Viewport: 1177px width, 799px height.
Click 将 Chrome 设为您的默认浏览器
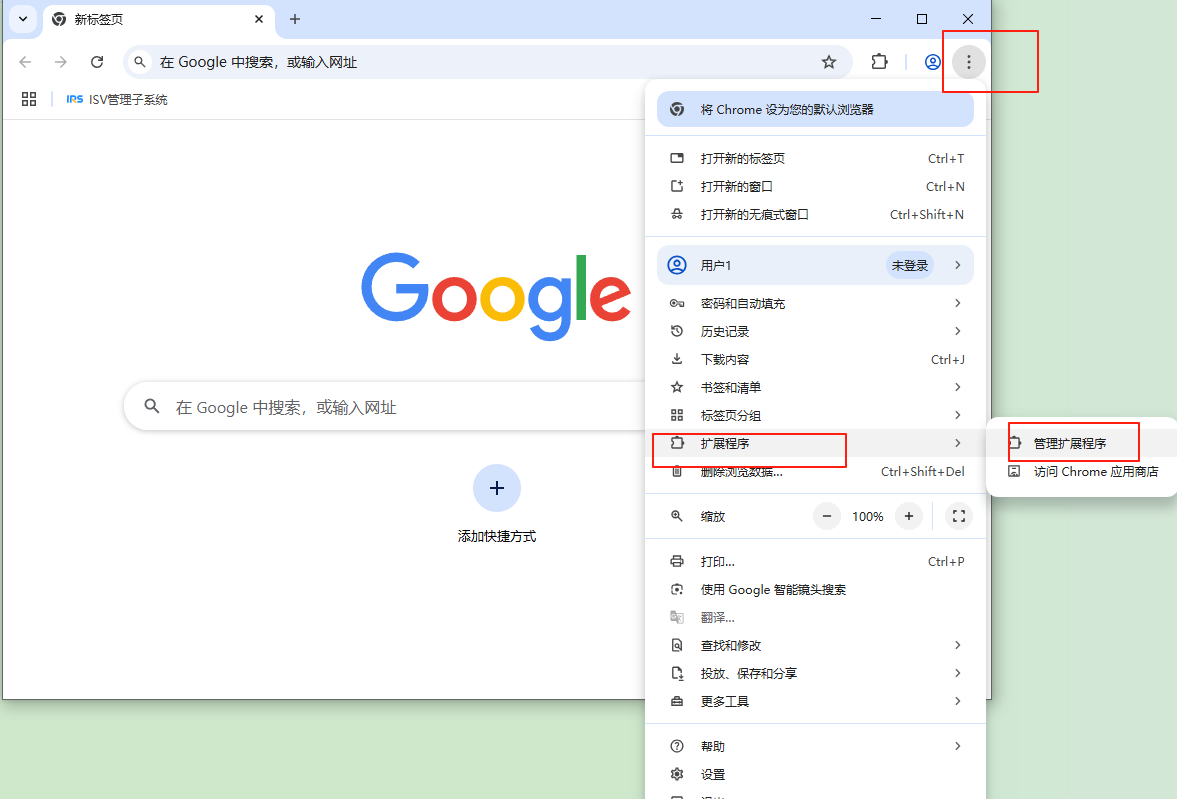coord(815,110)
